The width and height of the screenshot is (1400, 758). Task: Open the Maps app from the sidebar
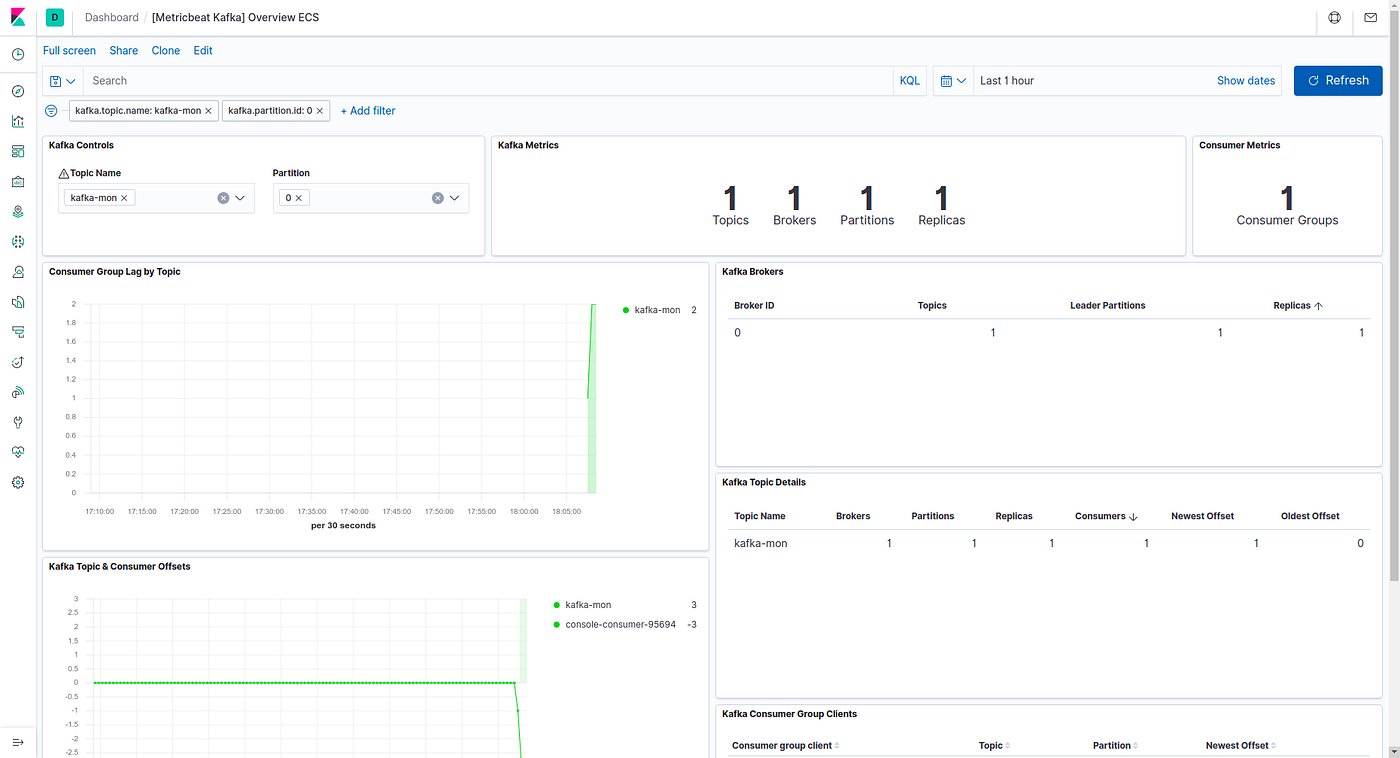(x=17, y=211)
